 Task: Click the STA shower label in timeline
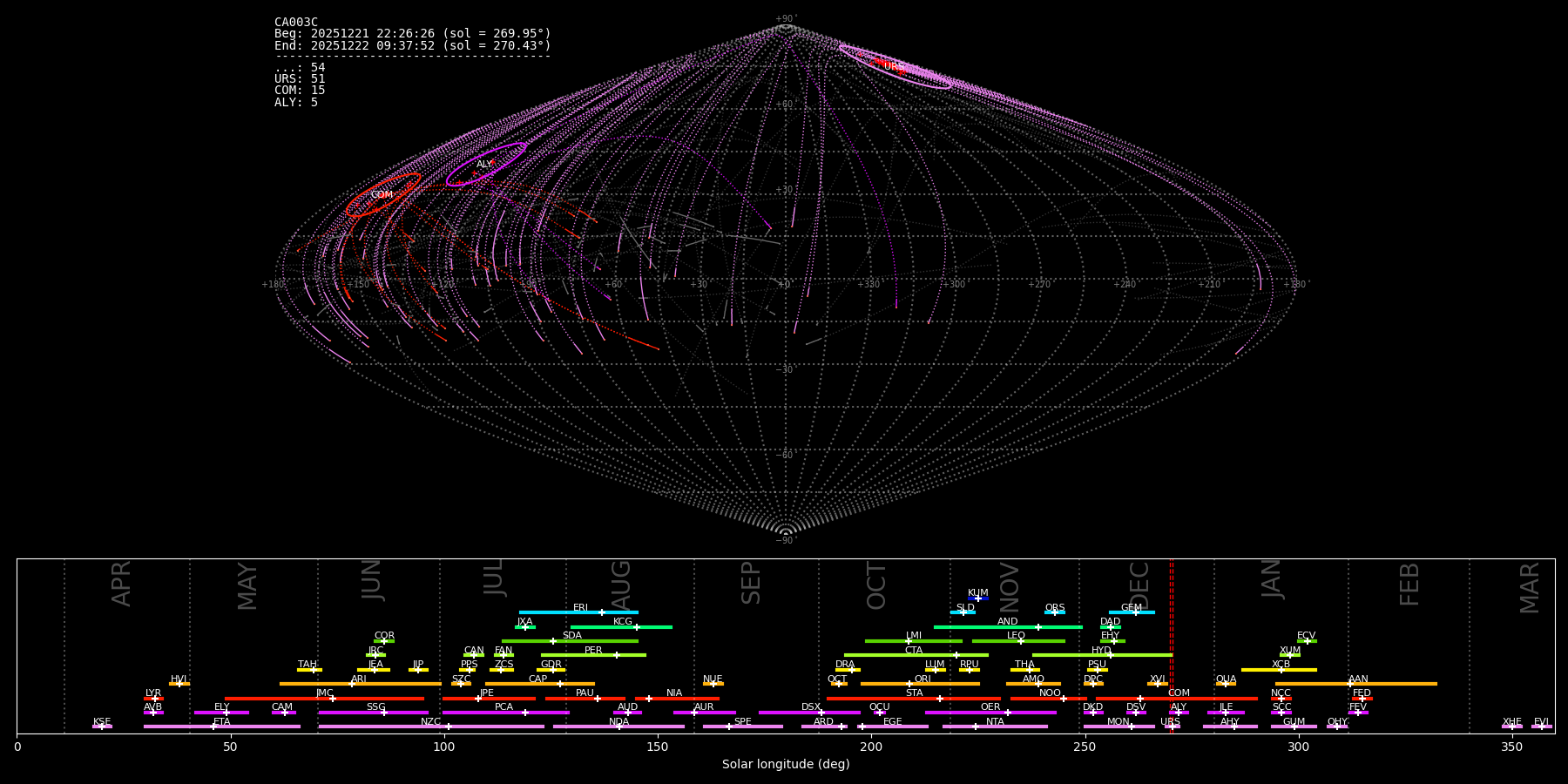[x=915, y=693]
